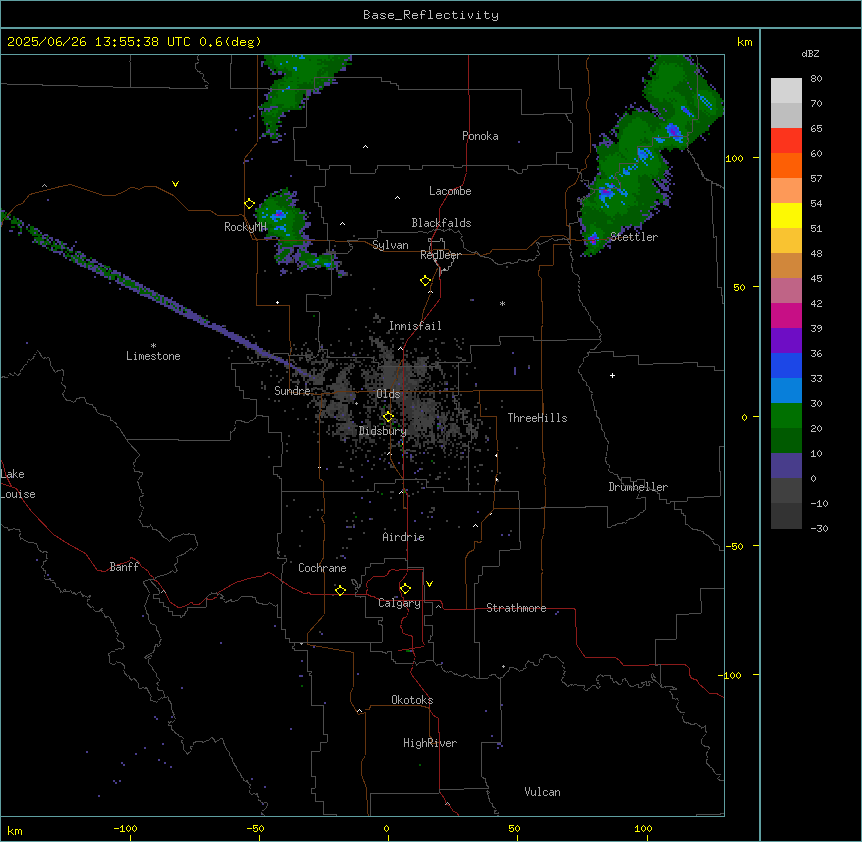Viewport: 862px width, 842px height.
Task: Select the Ponoka label
Action: point(480,136)
